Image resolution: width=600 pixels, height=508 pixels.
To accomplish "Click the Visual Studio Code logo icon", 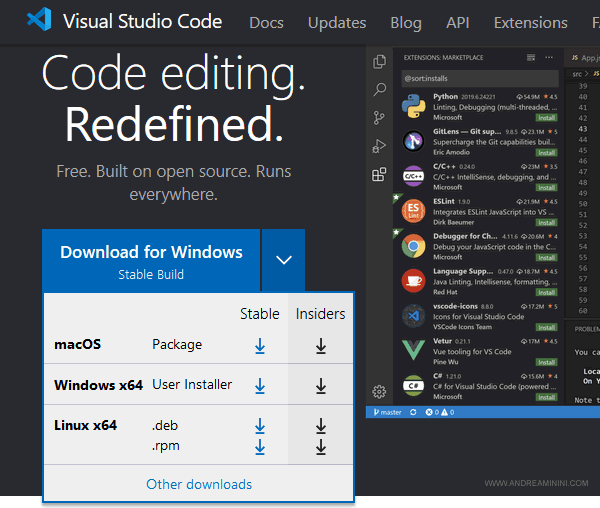I will tap(39, 19).
